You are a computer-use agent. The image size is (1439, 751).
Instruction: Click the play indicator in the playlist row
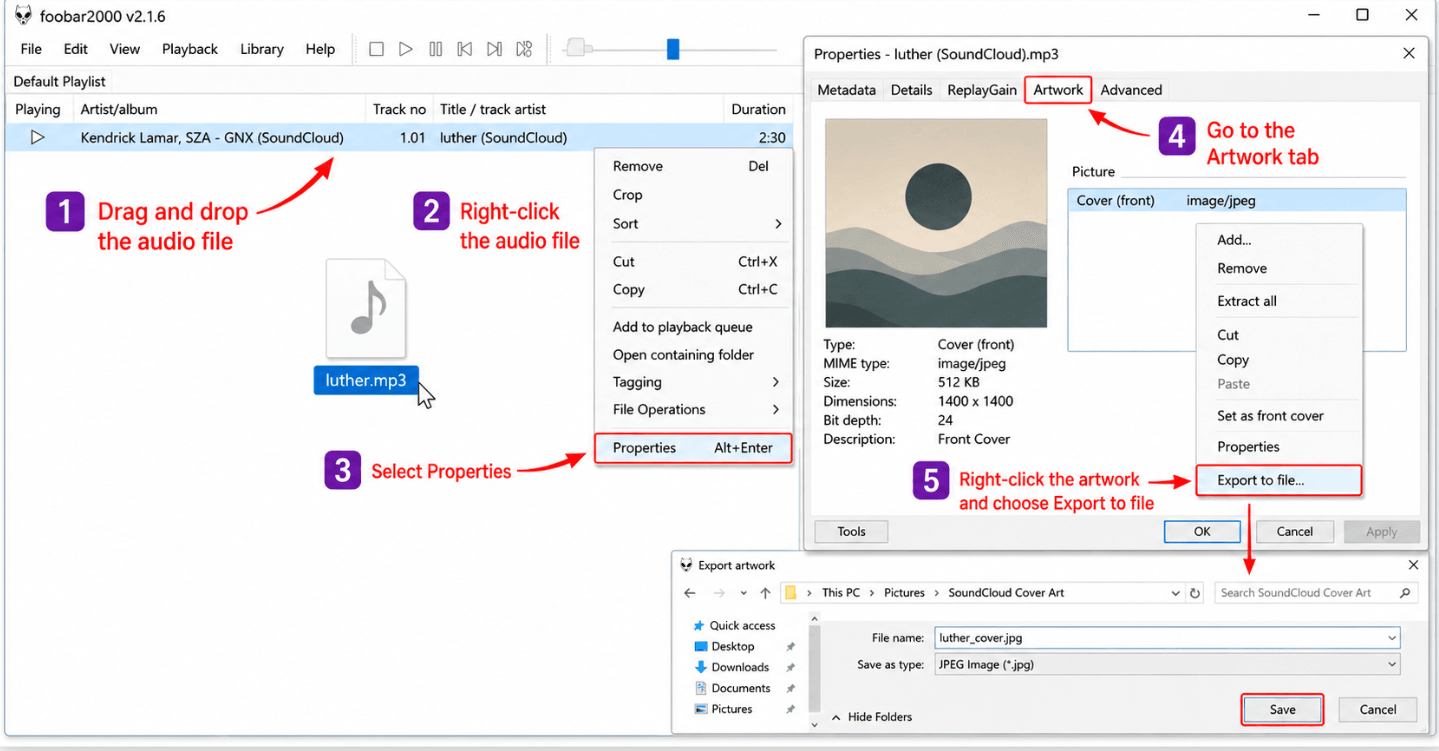[x=37, y=138]
